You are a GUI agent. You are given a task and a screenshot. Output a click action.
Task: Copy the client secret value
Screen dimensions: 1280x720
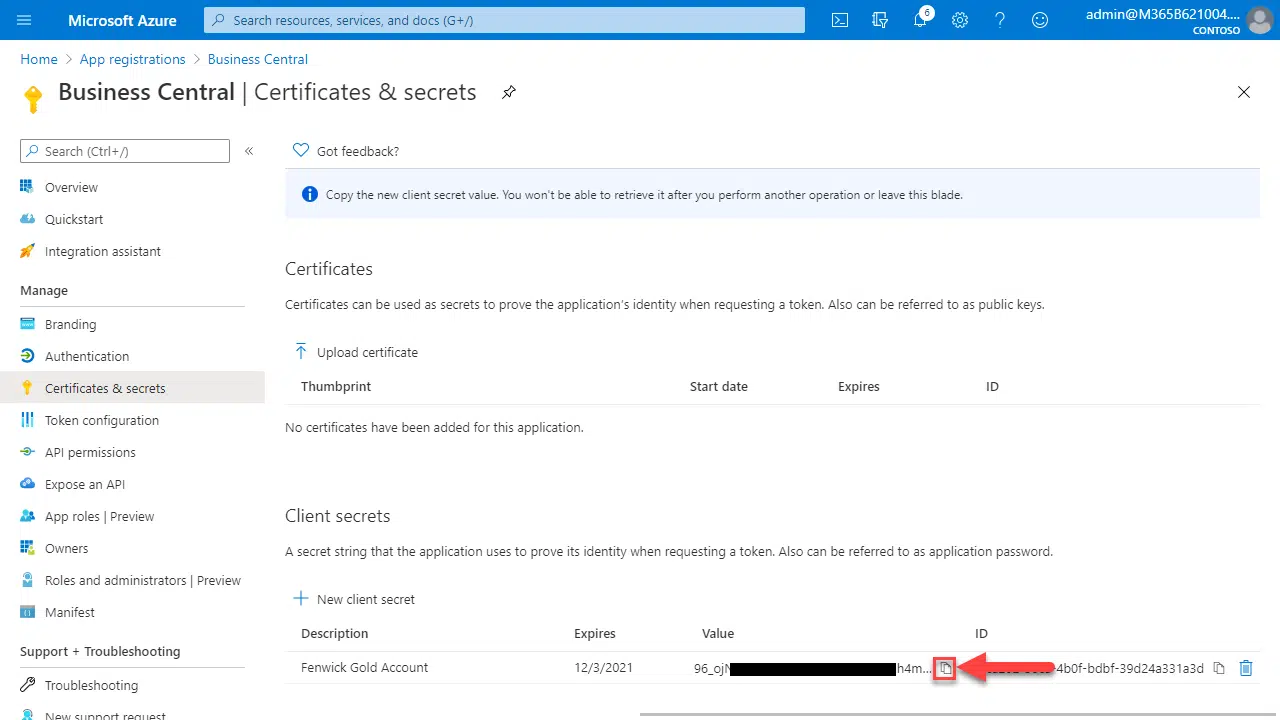point(945,668)
